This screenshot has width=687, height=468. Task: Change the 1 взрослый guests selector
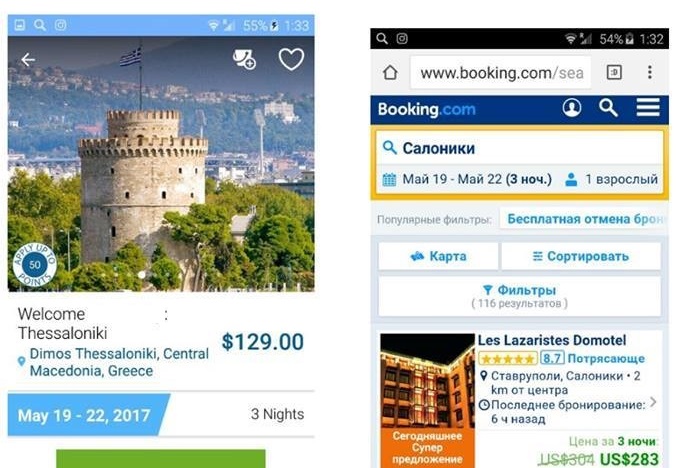coord(612,179)
